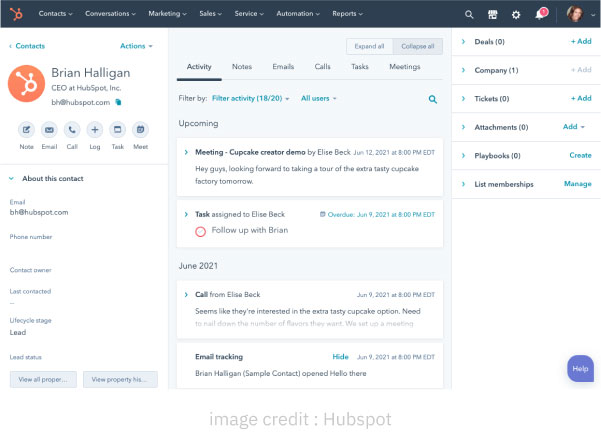Open the Marketing menu
The height and width of the screenshot is (433, 601).
(167, 13)
